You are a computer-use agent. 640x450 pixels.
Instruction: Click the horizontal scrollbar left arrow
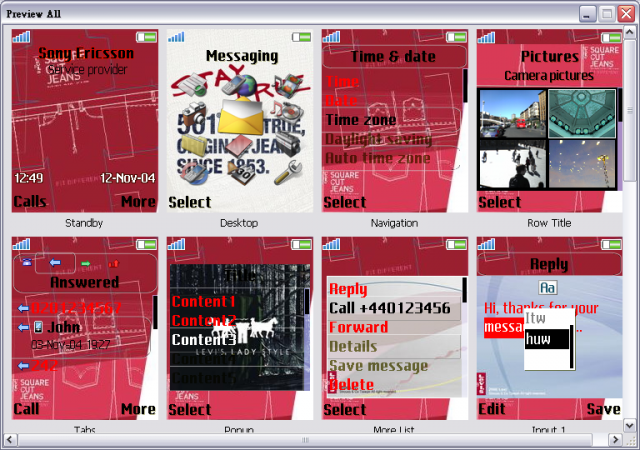[10, 440]
